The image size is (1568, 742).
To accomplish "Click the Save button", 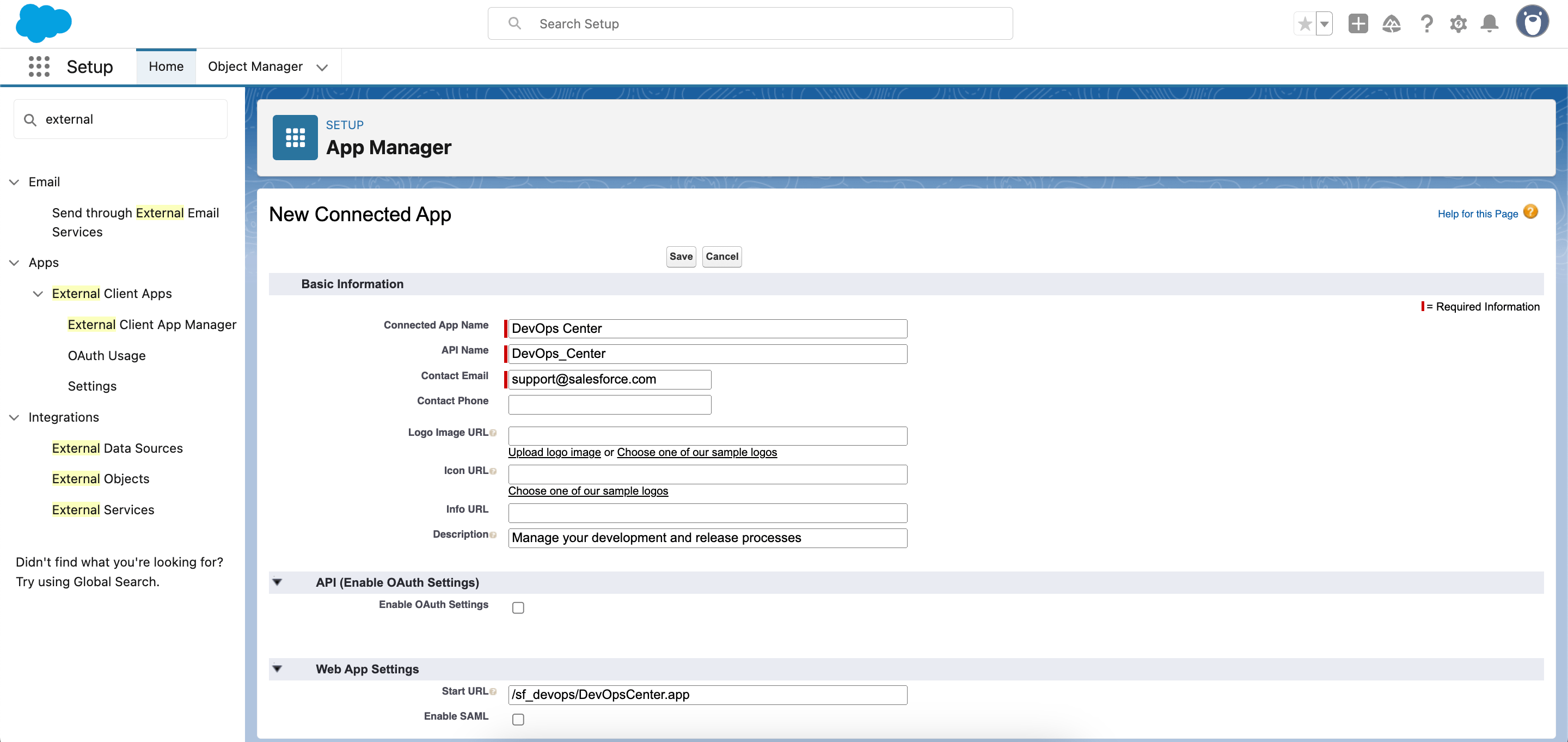I will coord(681,257).
